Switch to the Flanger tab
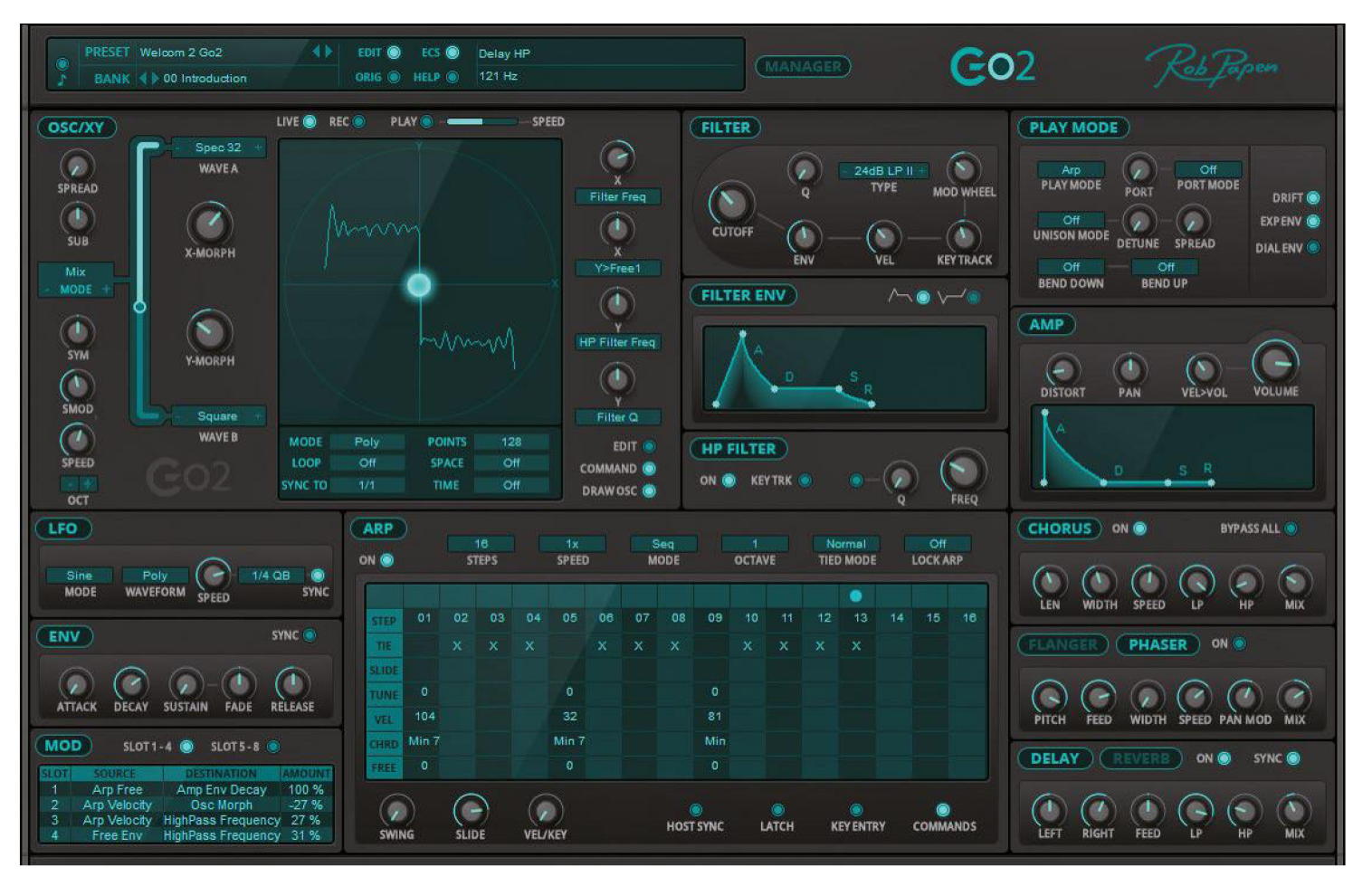This screenshot has width=1372, height=886. tap(1062, 644)
